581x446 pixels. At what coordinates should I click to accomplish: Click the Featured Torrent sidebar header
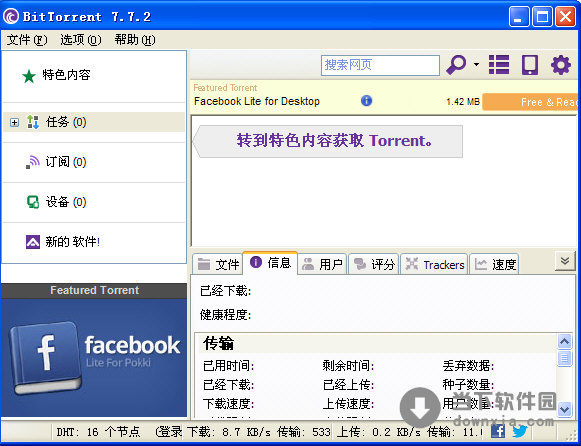[94, 290]
